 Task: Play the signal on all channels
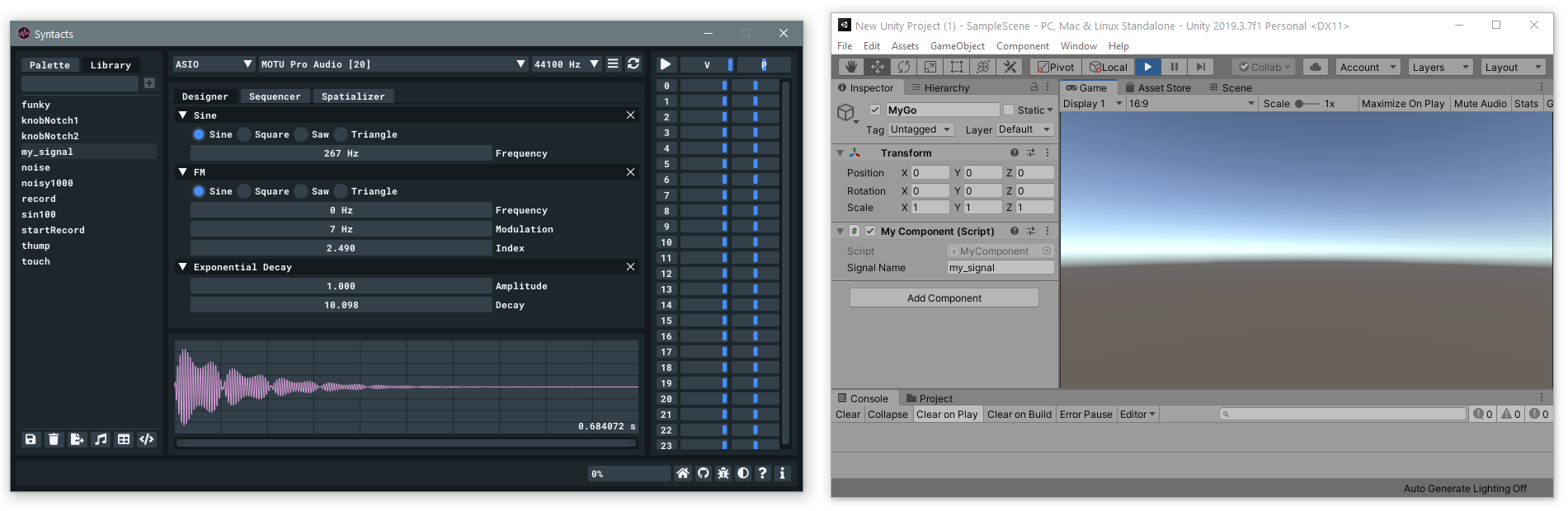pyautogui.click(x=666, y=64)
